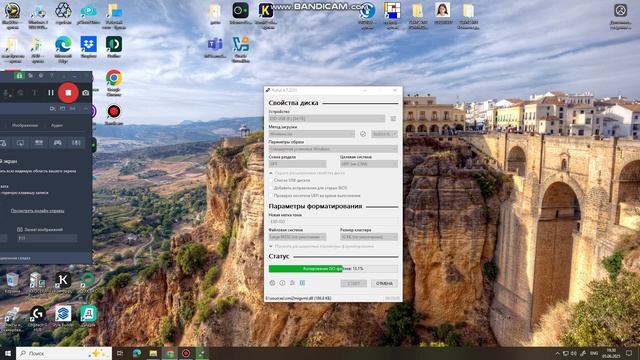Open Task View on the taskbar

[120, 353]
